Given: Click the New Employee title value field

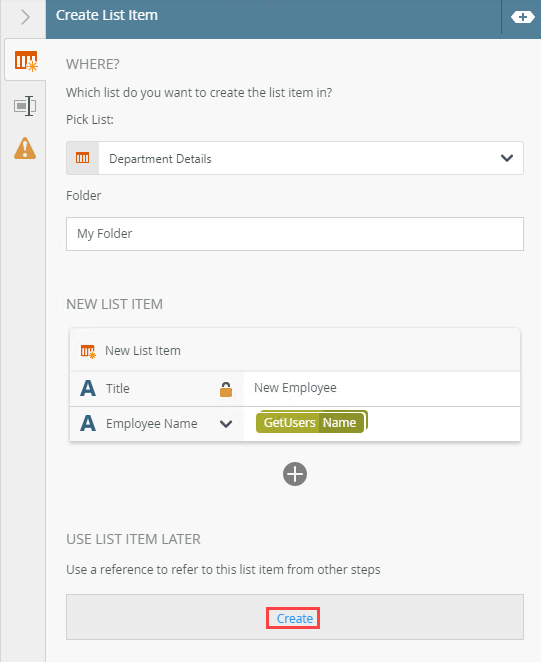Looking at the screenshot, I should point(382,388).
